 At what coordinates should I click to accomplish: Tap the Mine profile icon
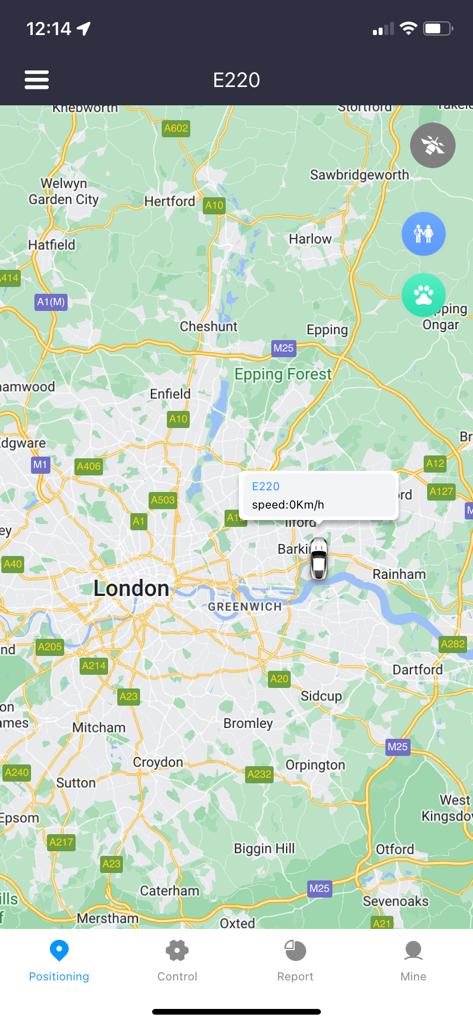click(x=413, y=951)
